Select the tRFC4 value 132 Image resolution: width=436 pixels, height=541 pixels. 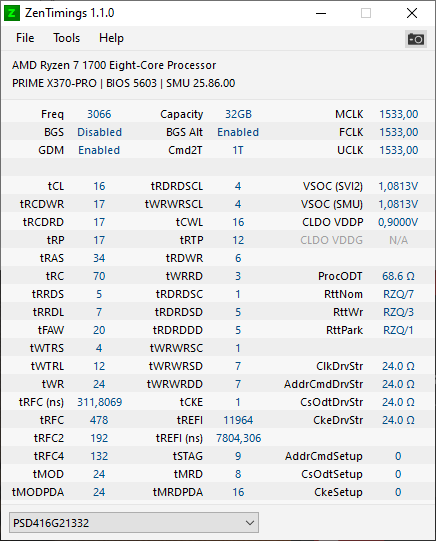tap(99, 456)
